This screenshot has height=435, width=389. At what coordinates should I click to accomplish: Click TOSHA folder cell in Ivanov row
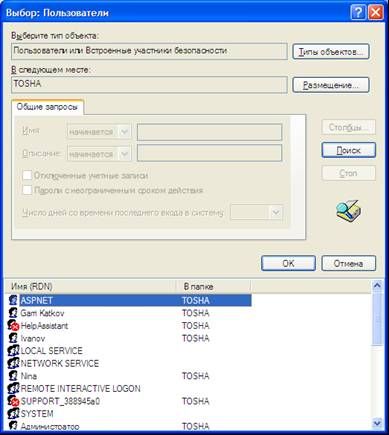tap(196, 338)
